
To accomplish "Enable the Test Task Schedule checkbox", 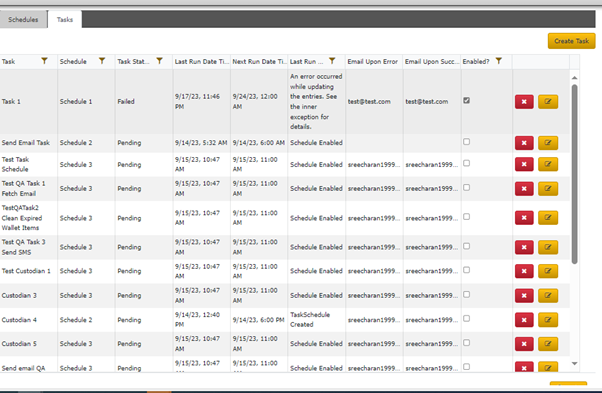I will click(x=466, y=163).
